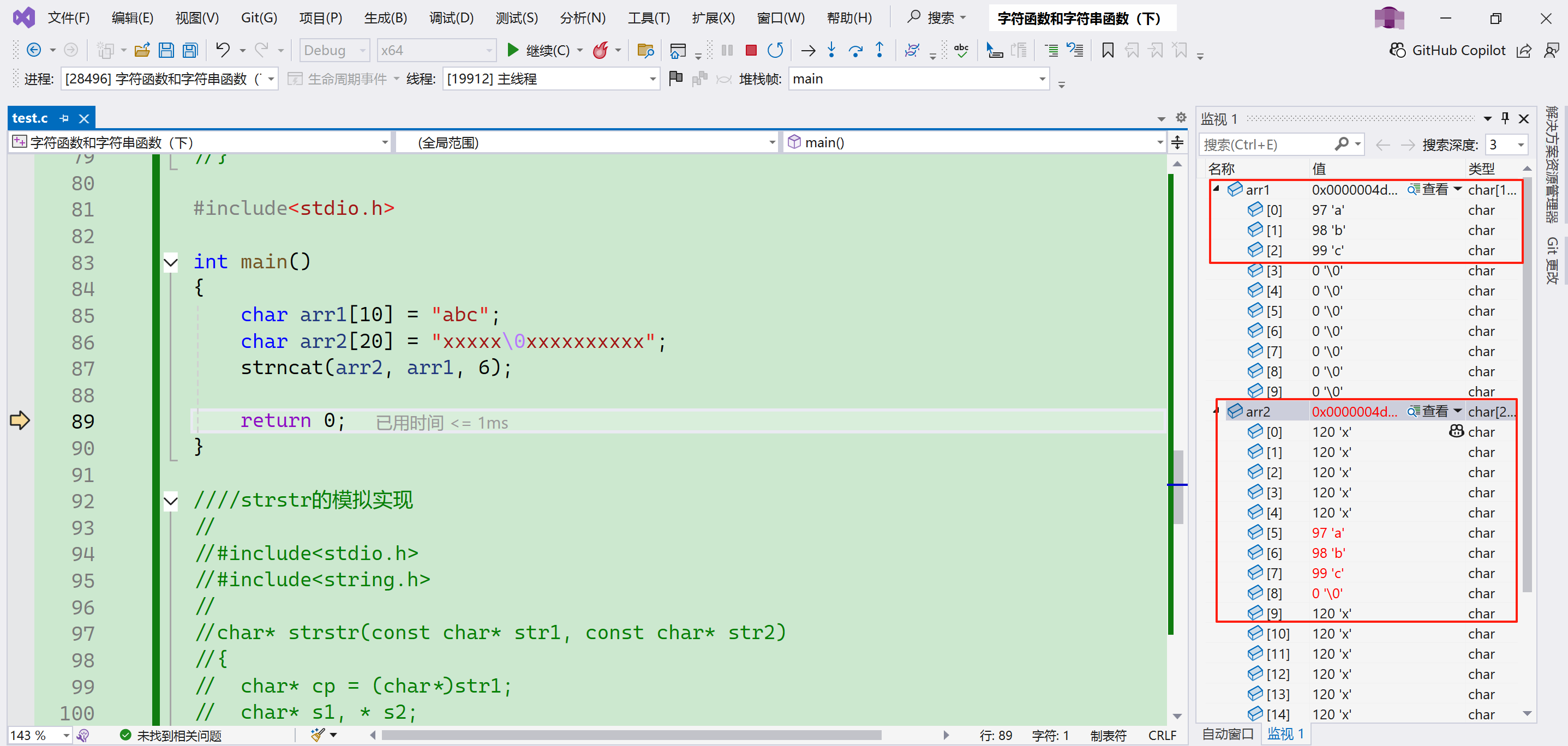This screenshot has width=1568, height=746.
Task: Open GitHub Copilot in the toolbar
Action: click(1447, 51)
